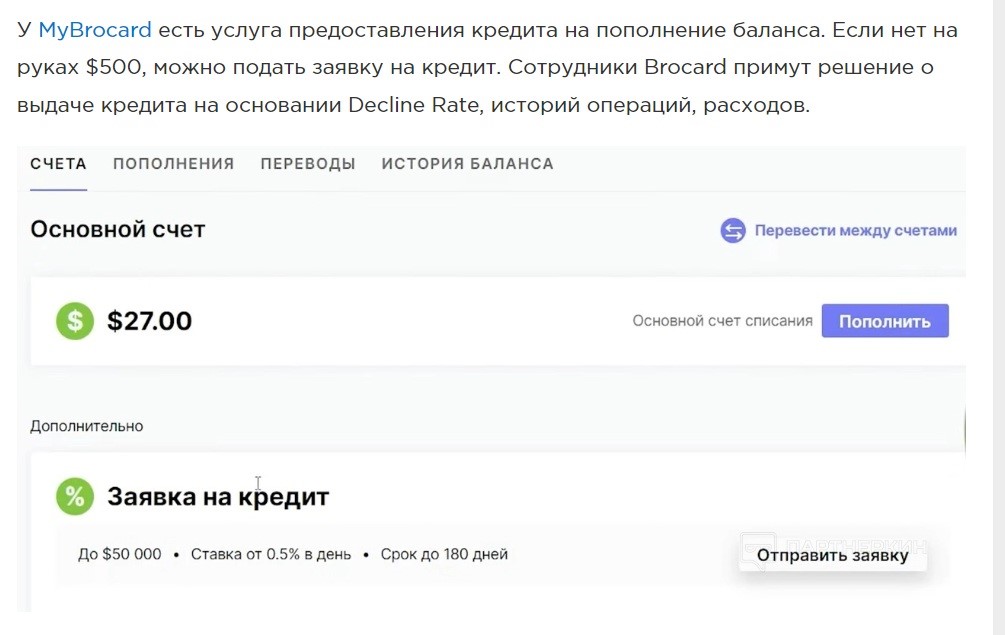Click the Дополнительно section label
Screen dimensions: 1005x635
click(x=86, y=426)
